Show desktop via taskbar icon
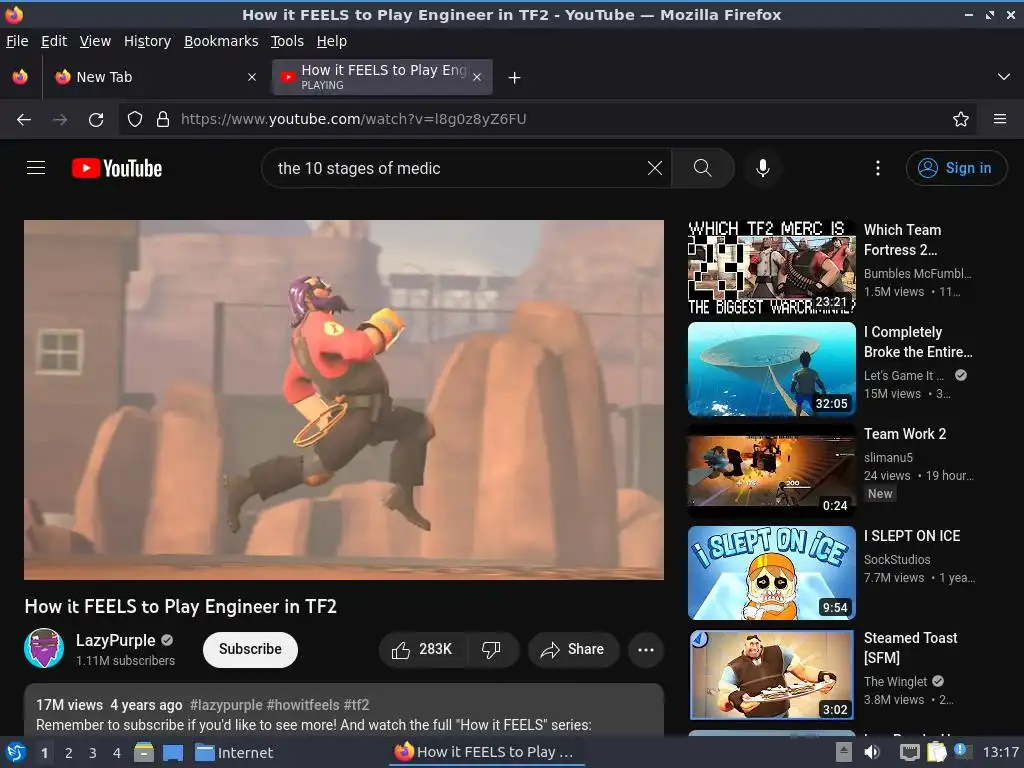Viewport: 1024px width, 768px height. (x=173, y=752)
